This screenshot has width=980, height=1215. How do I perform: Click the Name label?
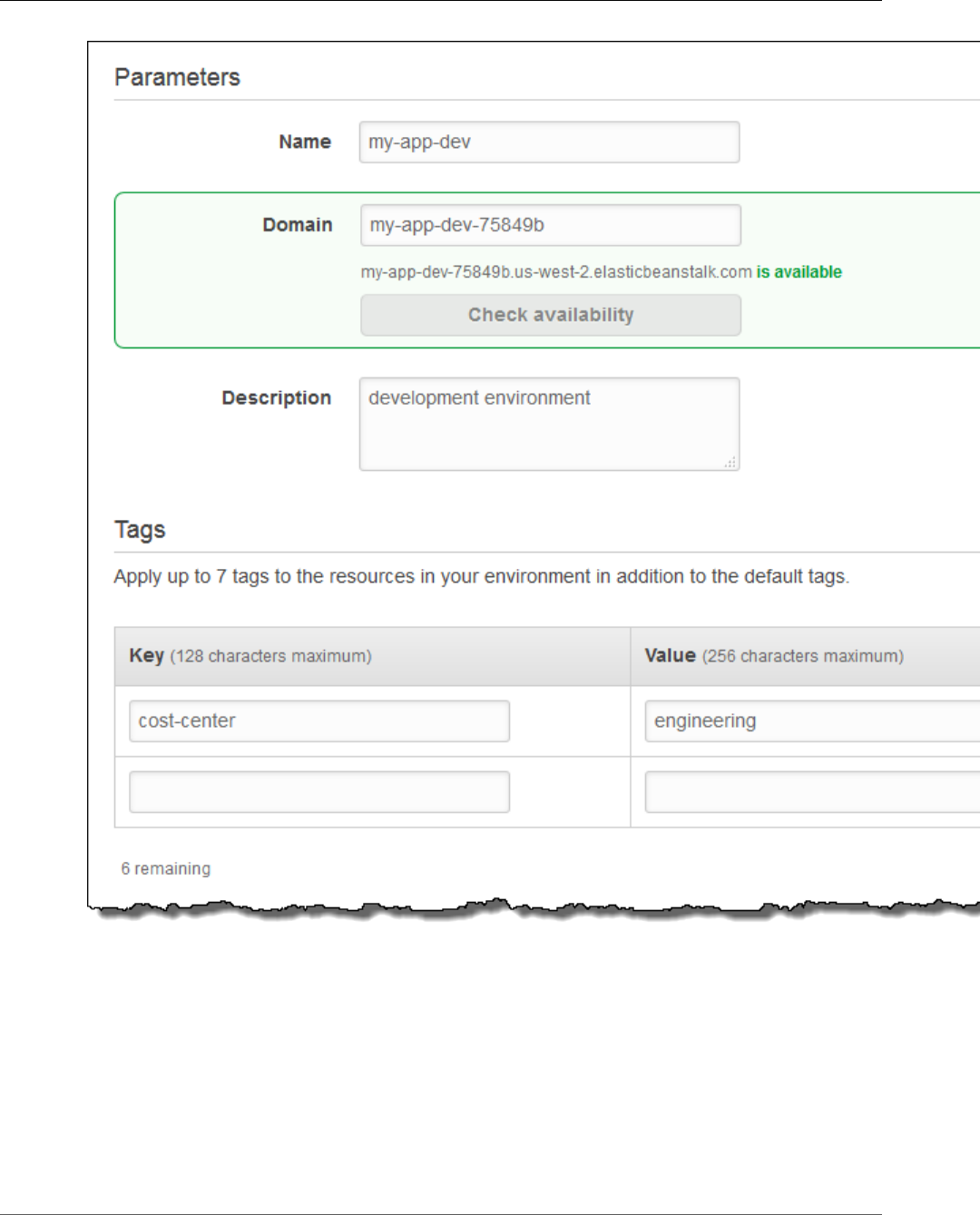coord(305,142)
